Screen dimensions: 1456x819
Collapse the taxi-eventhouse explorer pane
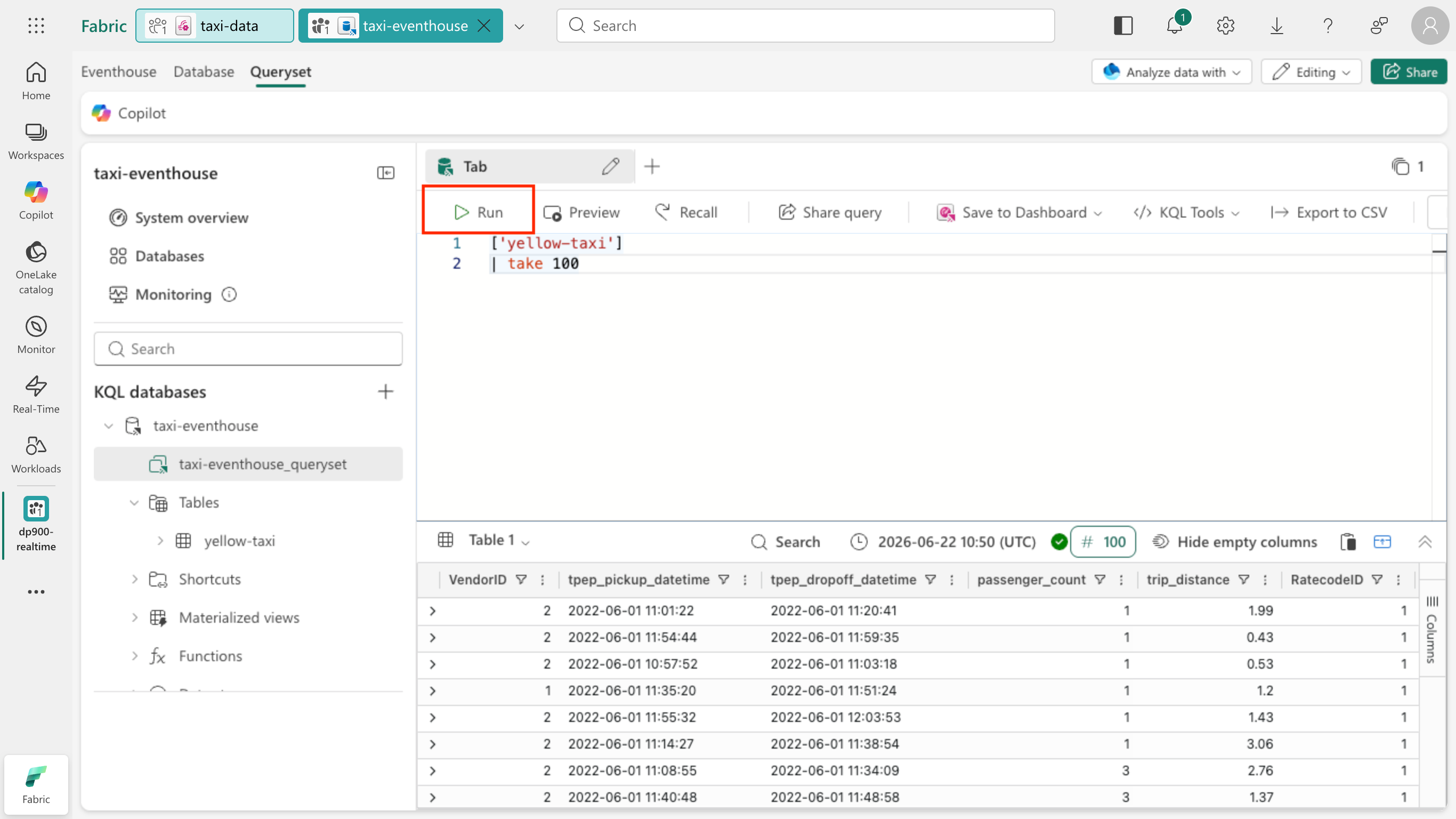385,173
